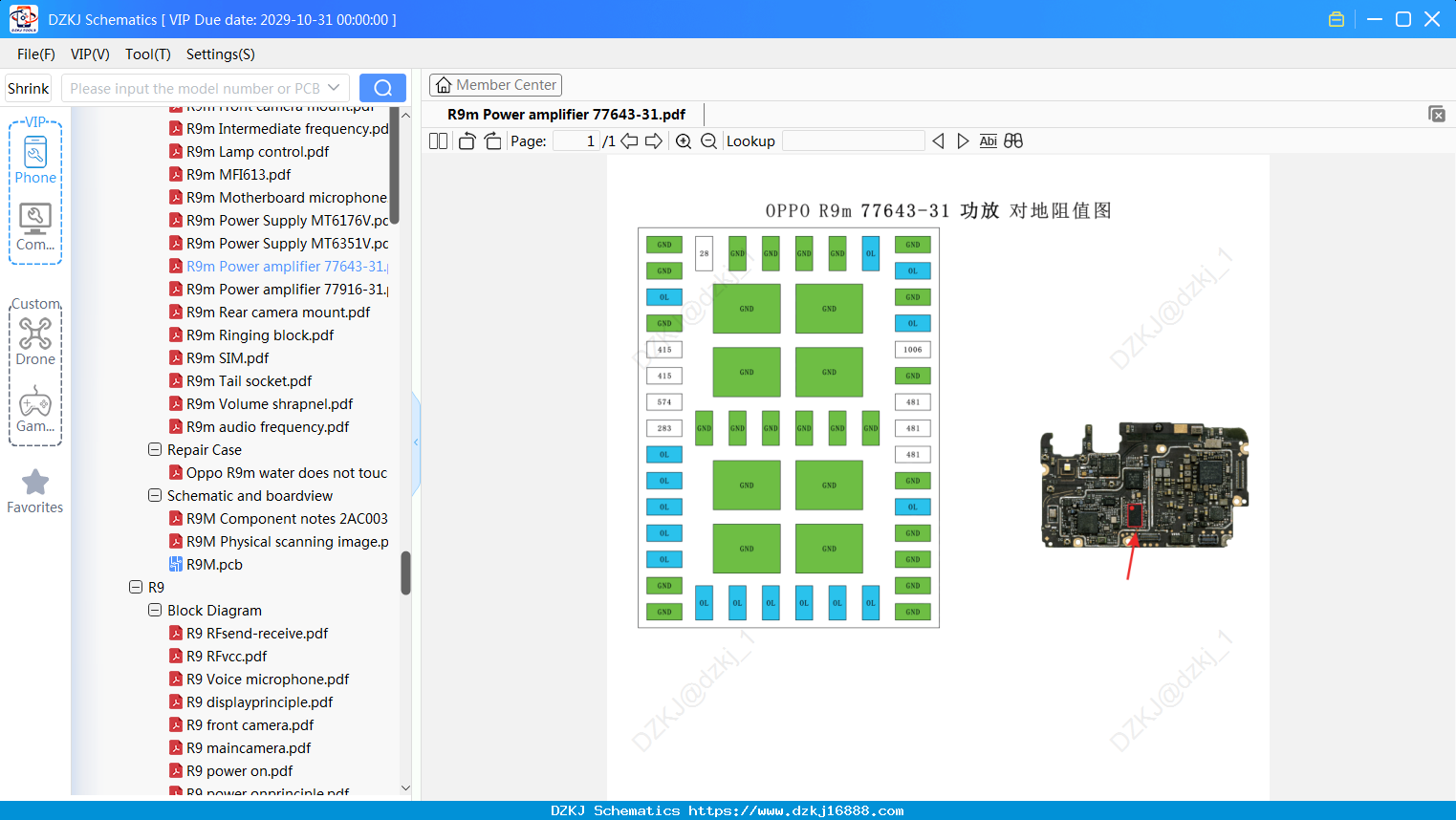The height and width of the screenshot is (820, 1456).
Task: Rotate the page counterclockwise
Action: [x=467, y=141]
